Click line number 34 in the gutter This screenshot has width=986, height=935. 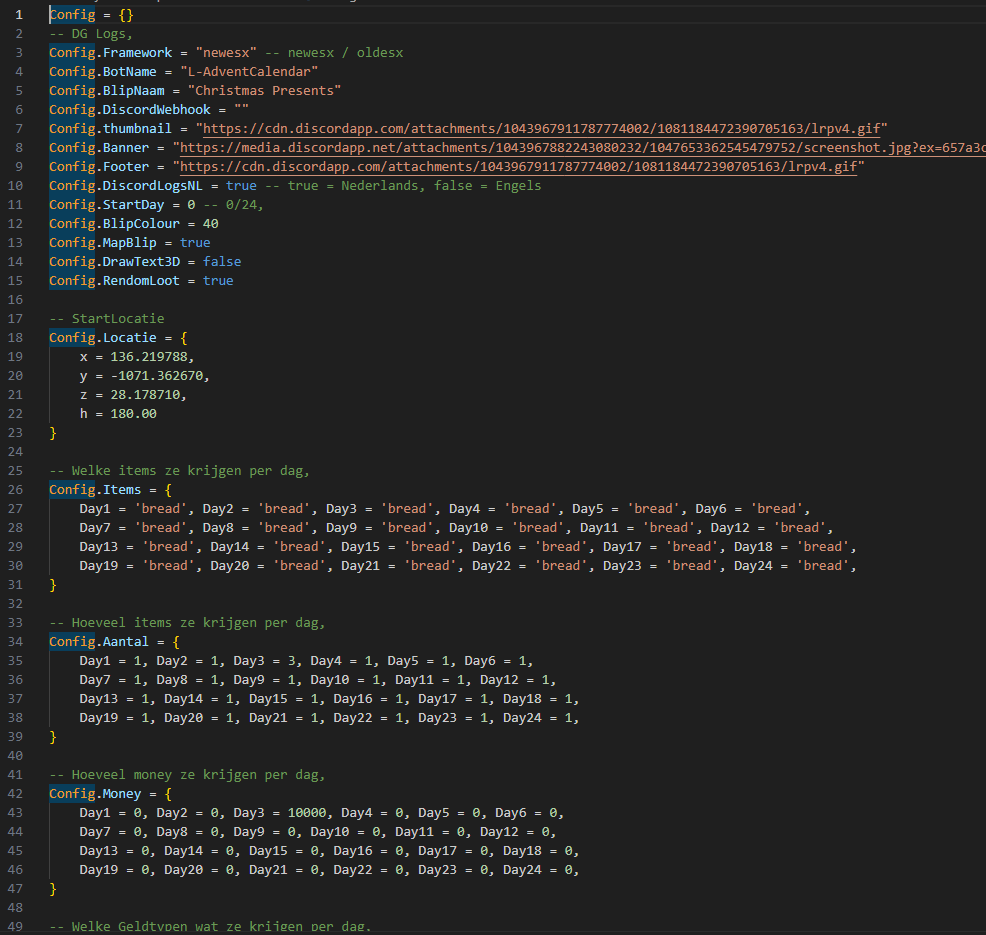16,641
